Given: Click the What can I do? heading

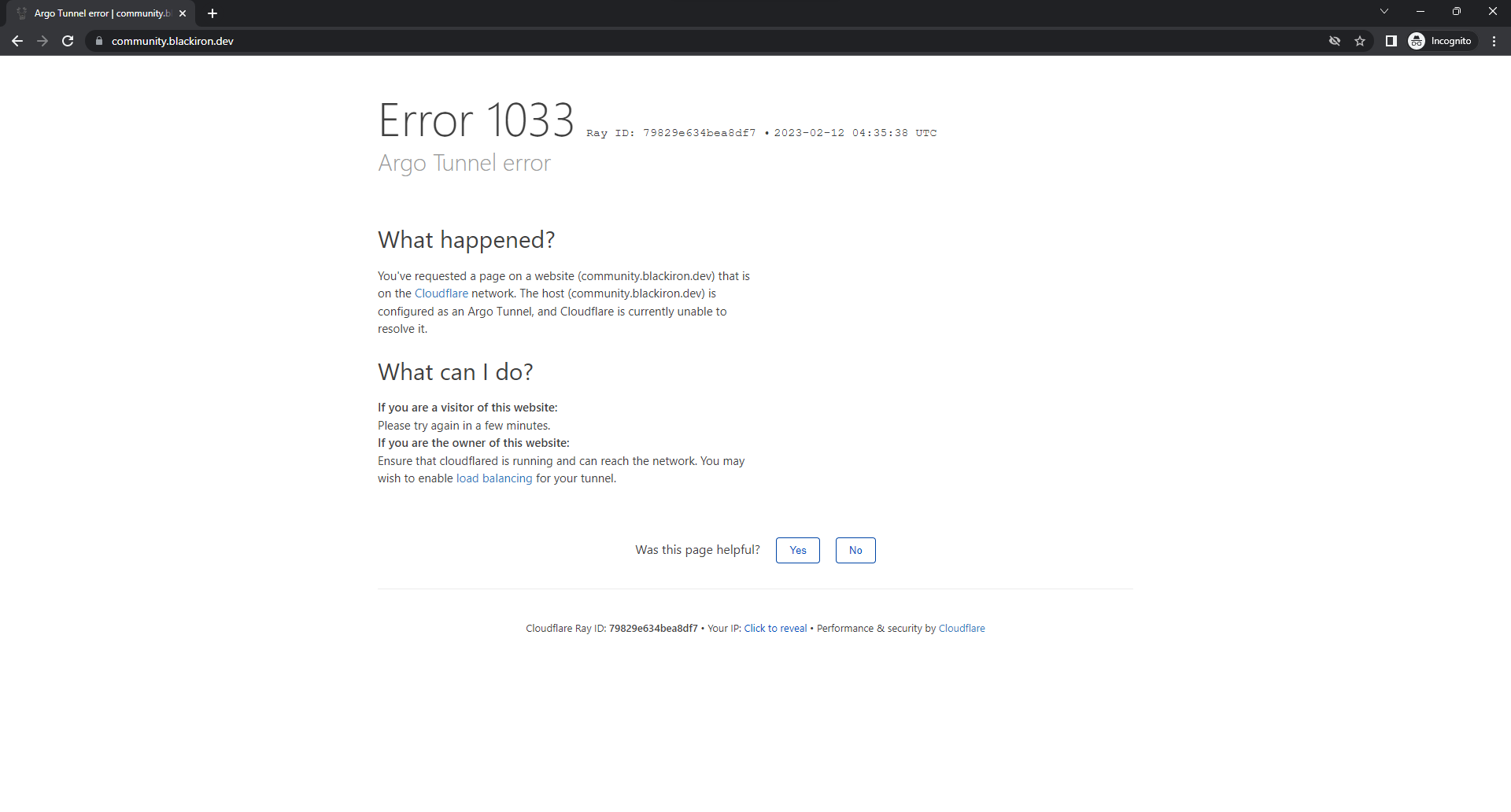Looking at the screenshot, I should coord(456,372).
